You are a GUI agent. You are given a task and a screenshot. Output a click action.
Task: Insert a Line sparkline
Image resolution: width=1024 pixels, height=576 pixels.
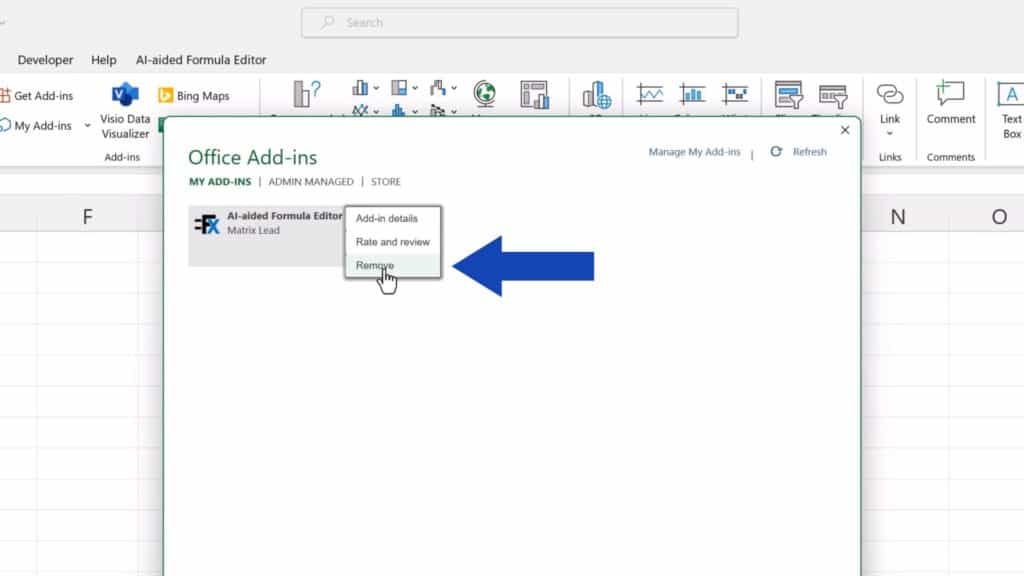pos(650,95)
